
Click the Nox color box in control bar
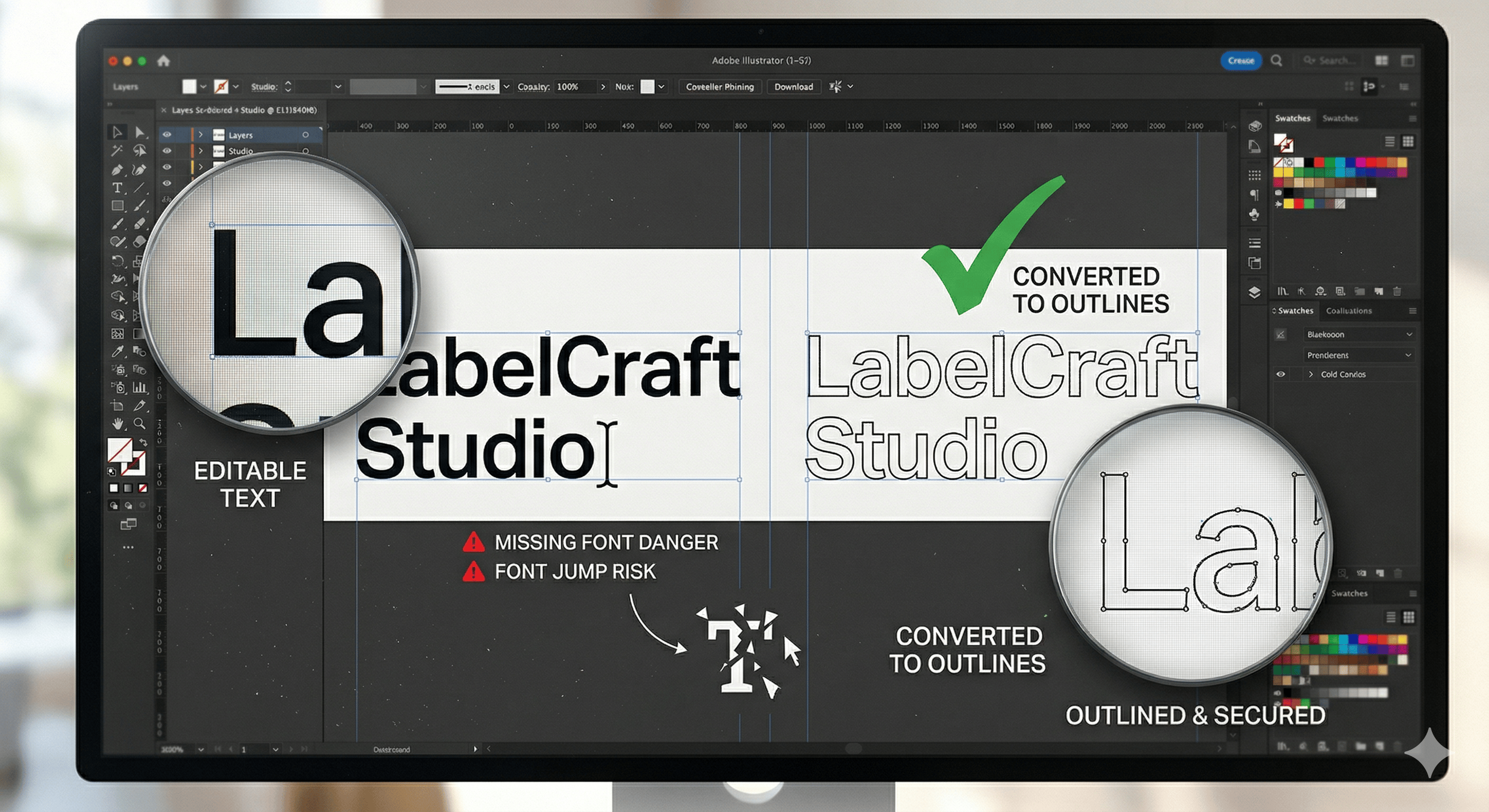pos(647,87)
